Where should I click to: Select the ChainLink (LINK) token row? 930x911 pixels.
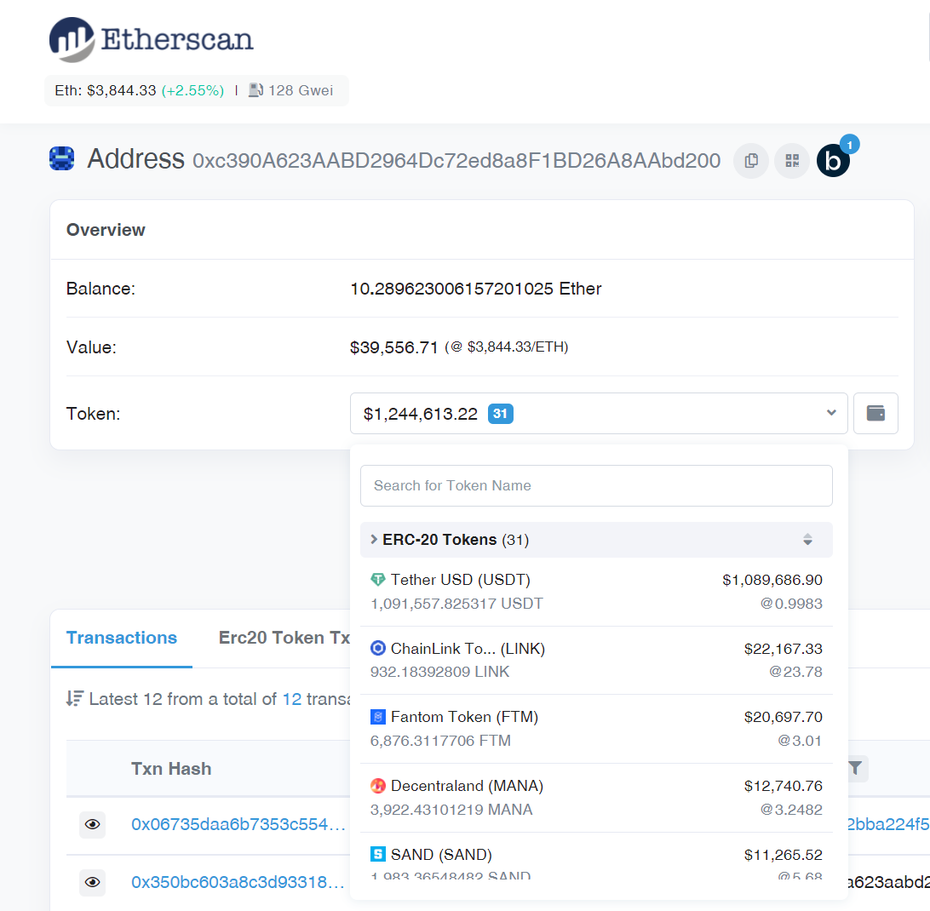coord(596,660)
